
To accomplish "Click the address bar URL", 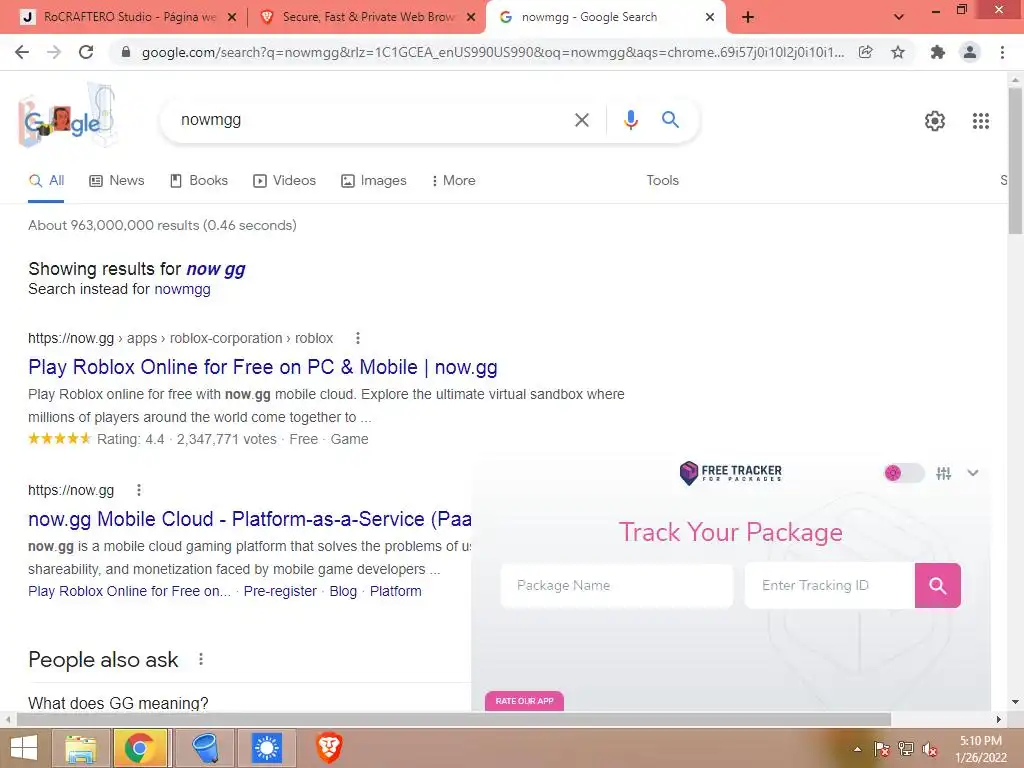I will (492, 52).
